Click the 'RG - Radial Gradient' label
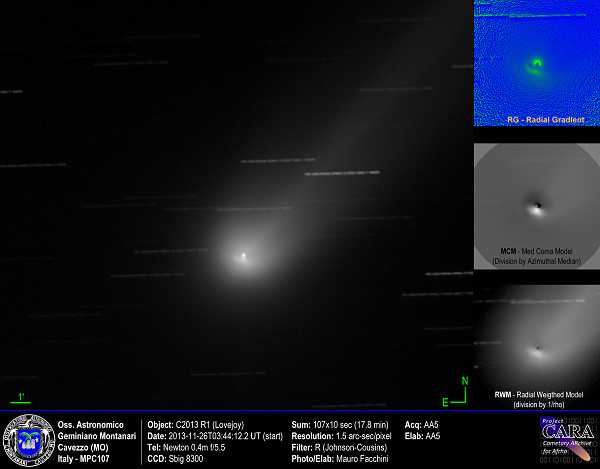Viewport: 600px width, 469px height. [546, 120]
